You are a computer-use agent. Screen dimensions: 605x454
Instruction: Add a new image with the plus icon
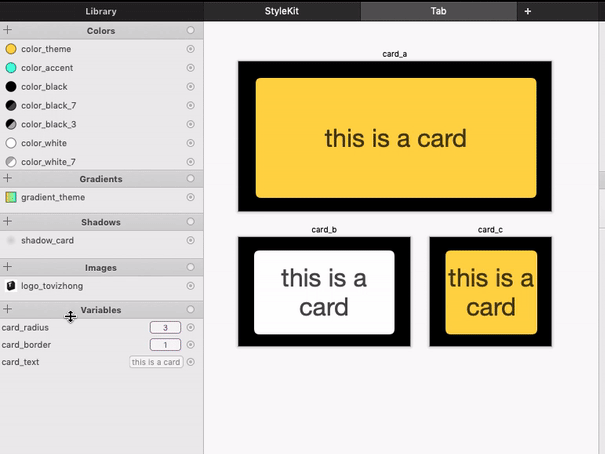click(8, 267)
